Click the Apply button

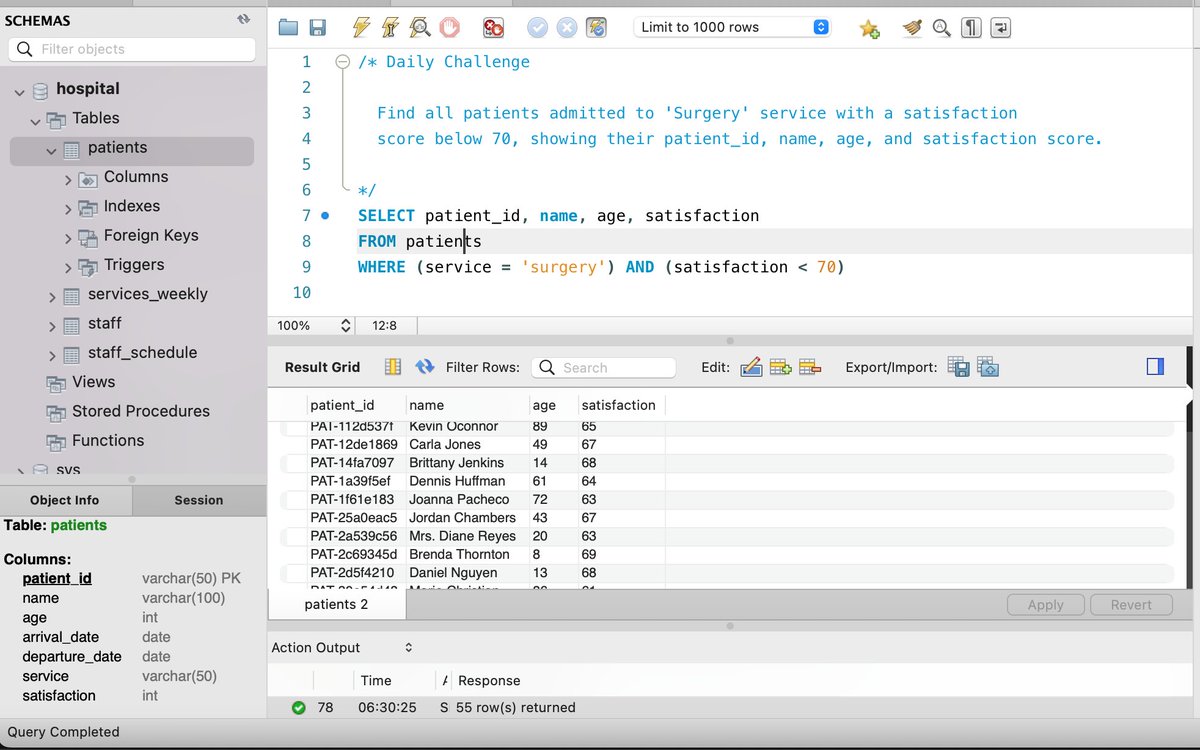pos(1045,605)
